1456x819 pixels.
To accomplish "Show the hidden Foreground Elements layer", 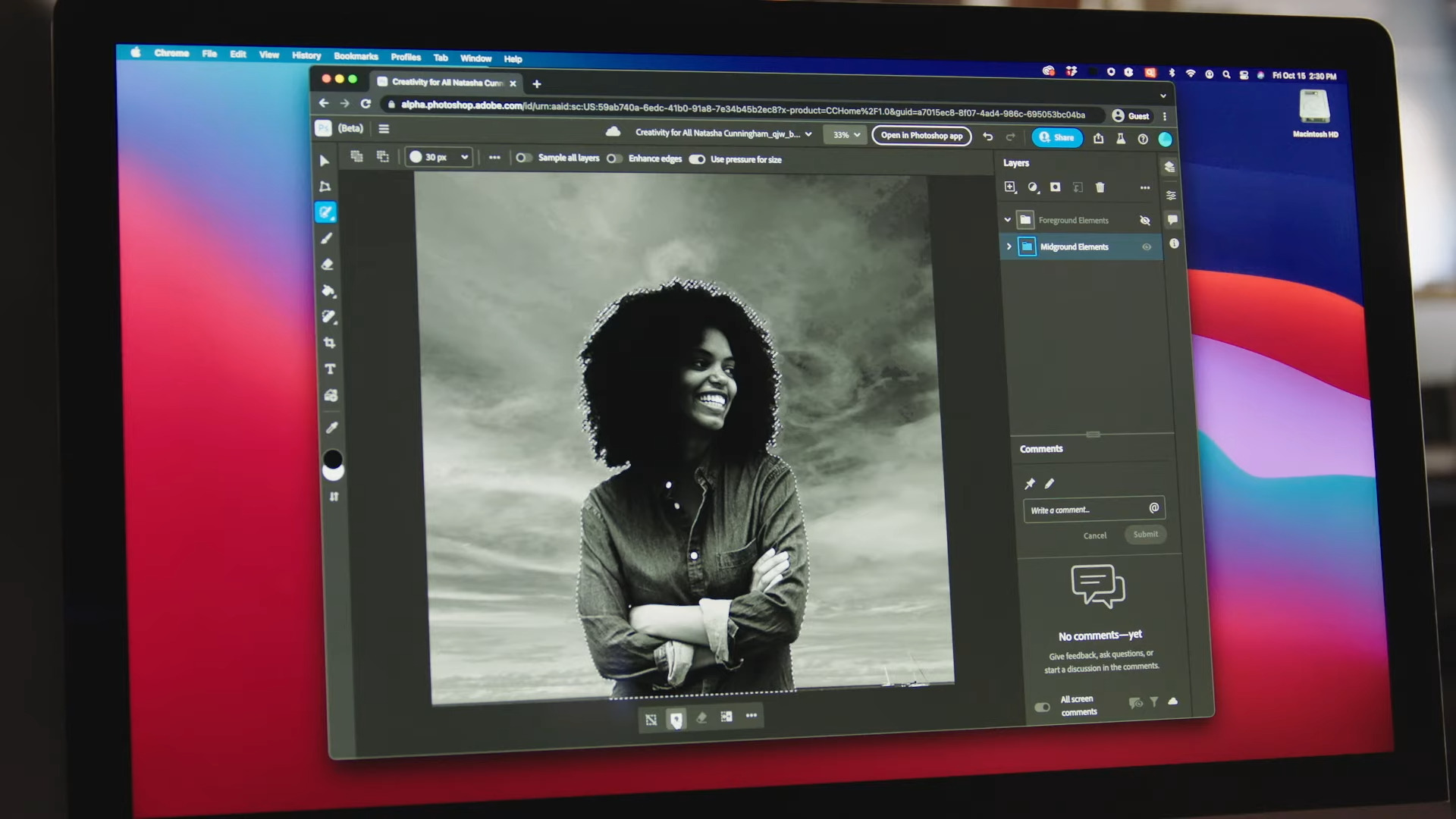I will click(x=1145, y=221).
